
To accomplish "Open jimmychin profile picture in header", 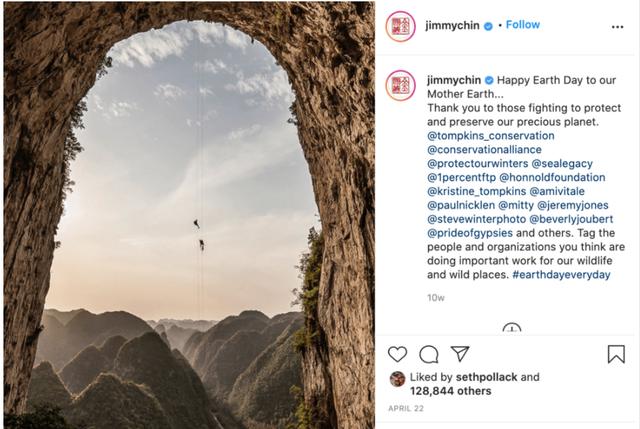I will [x=401, y=27].
